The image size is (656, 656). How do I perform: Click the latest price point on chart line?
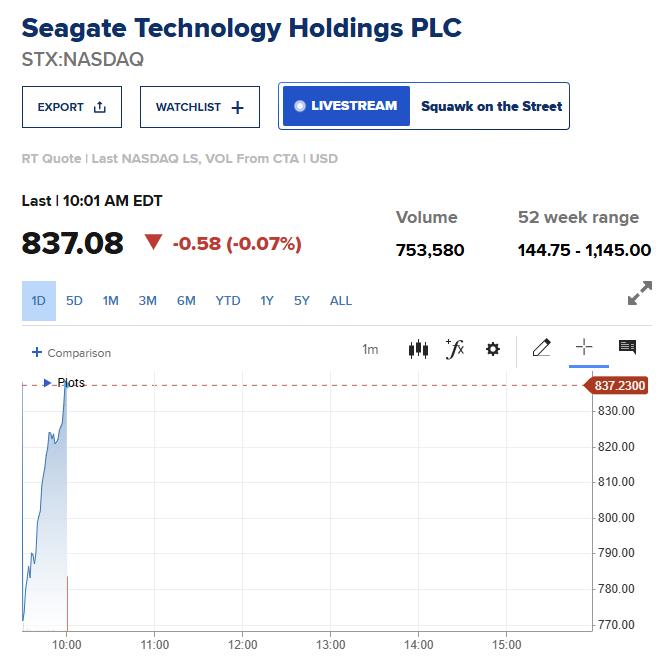click(x=67, y=385)
